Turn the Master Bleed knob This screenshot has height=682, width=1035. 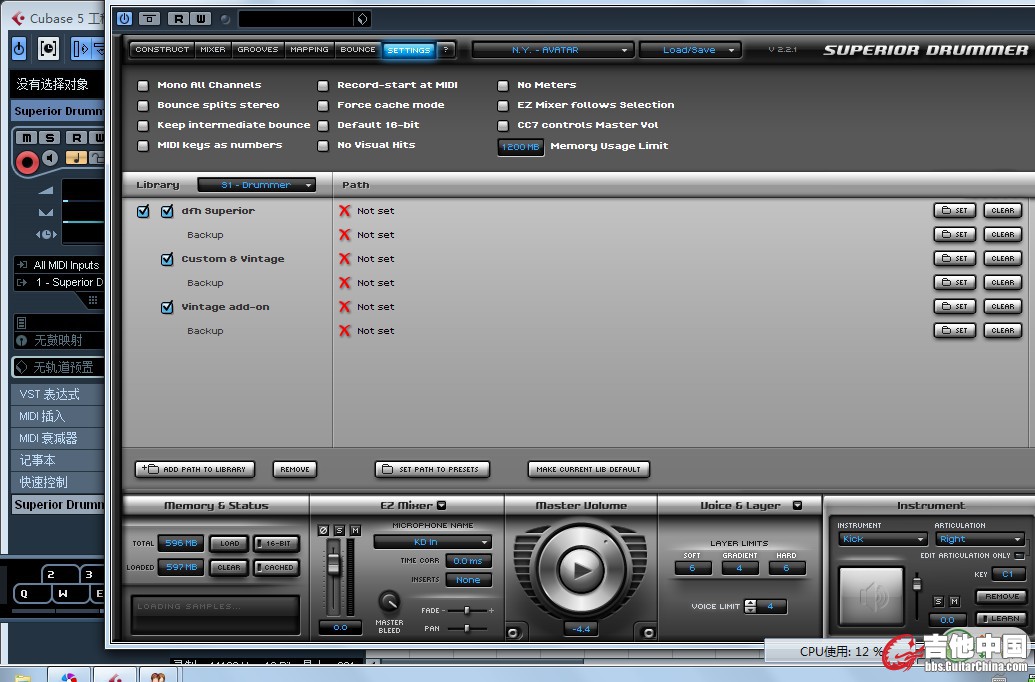[x=389, y=602]
